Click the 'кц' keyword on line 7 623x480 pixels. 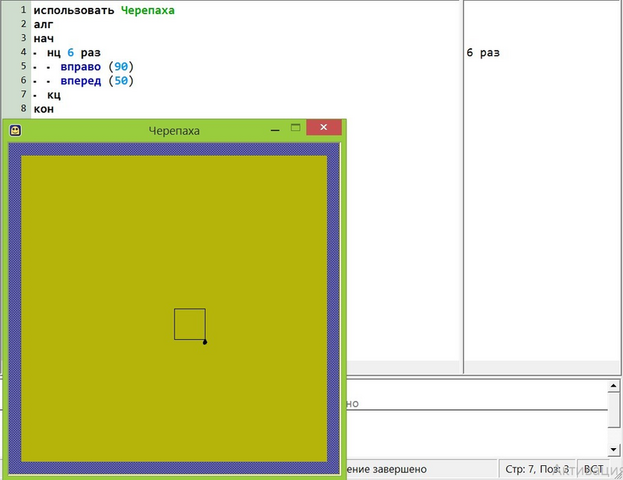(54, 95)
